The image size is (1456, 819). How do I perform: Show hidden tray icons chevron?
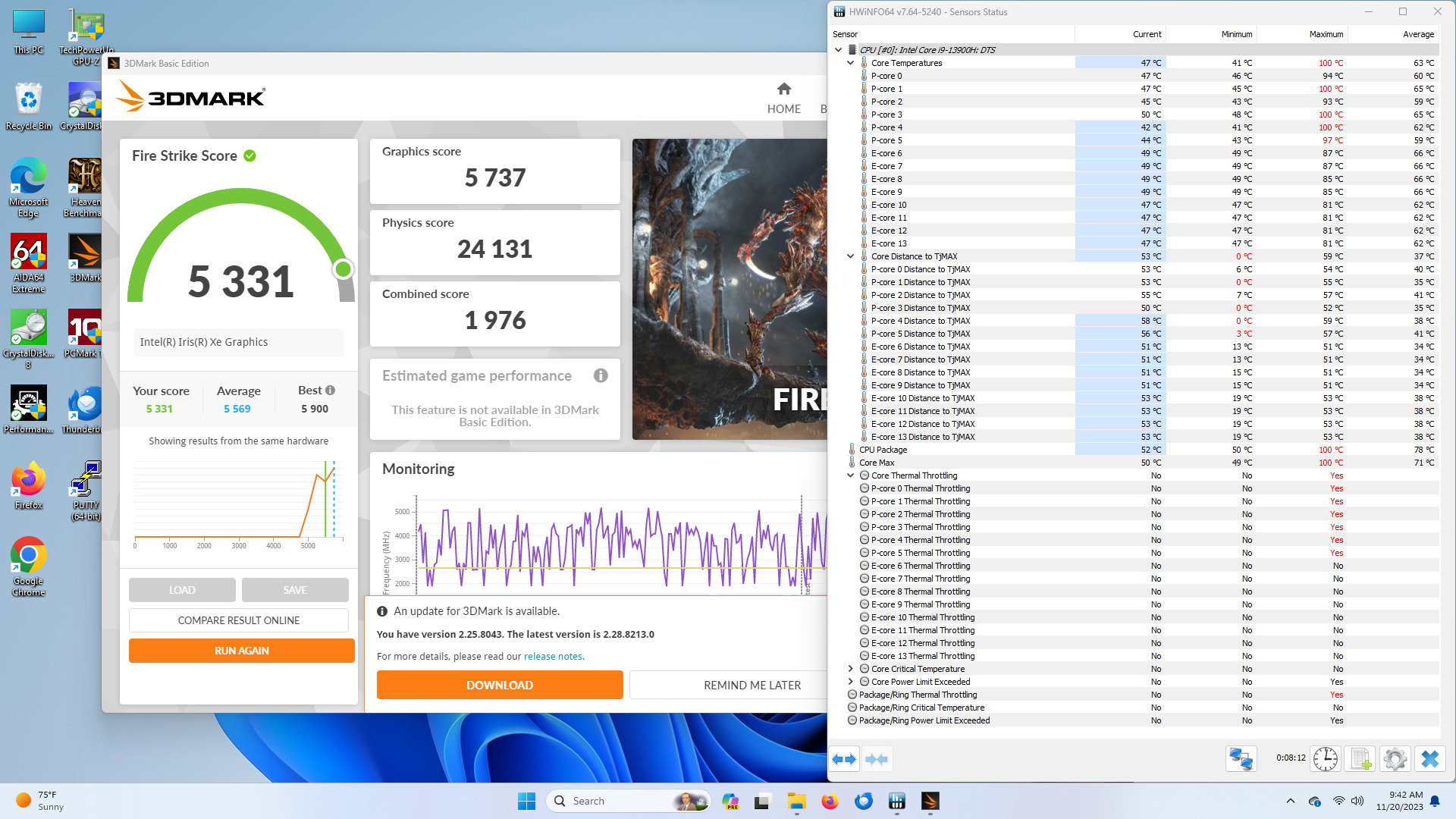click(x=1291, y=801)
